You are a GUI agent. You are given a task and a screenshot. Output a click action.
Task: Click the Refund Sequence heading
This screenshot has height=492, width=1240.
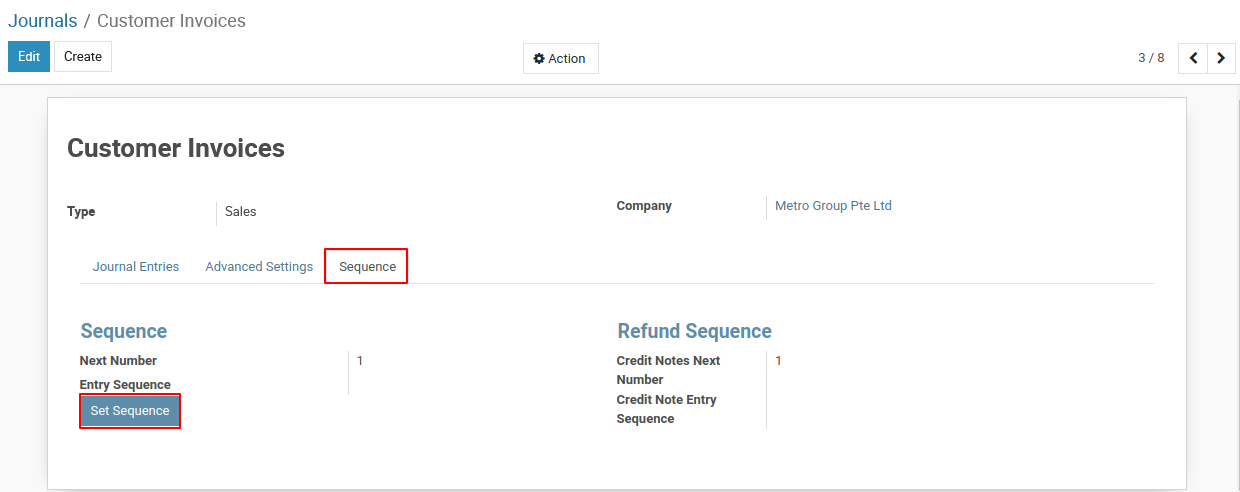point(694,331)
